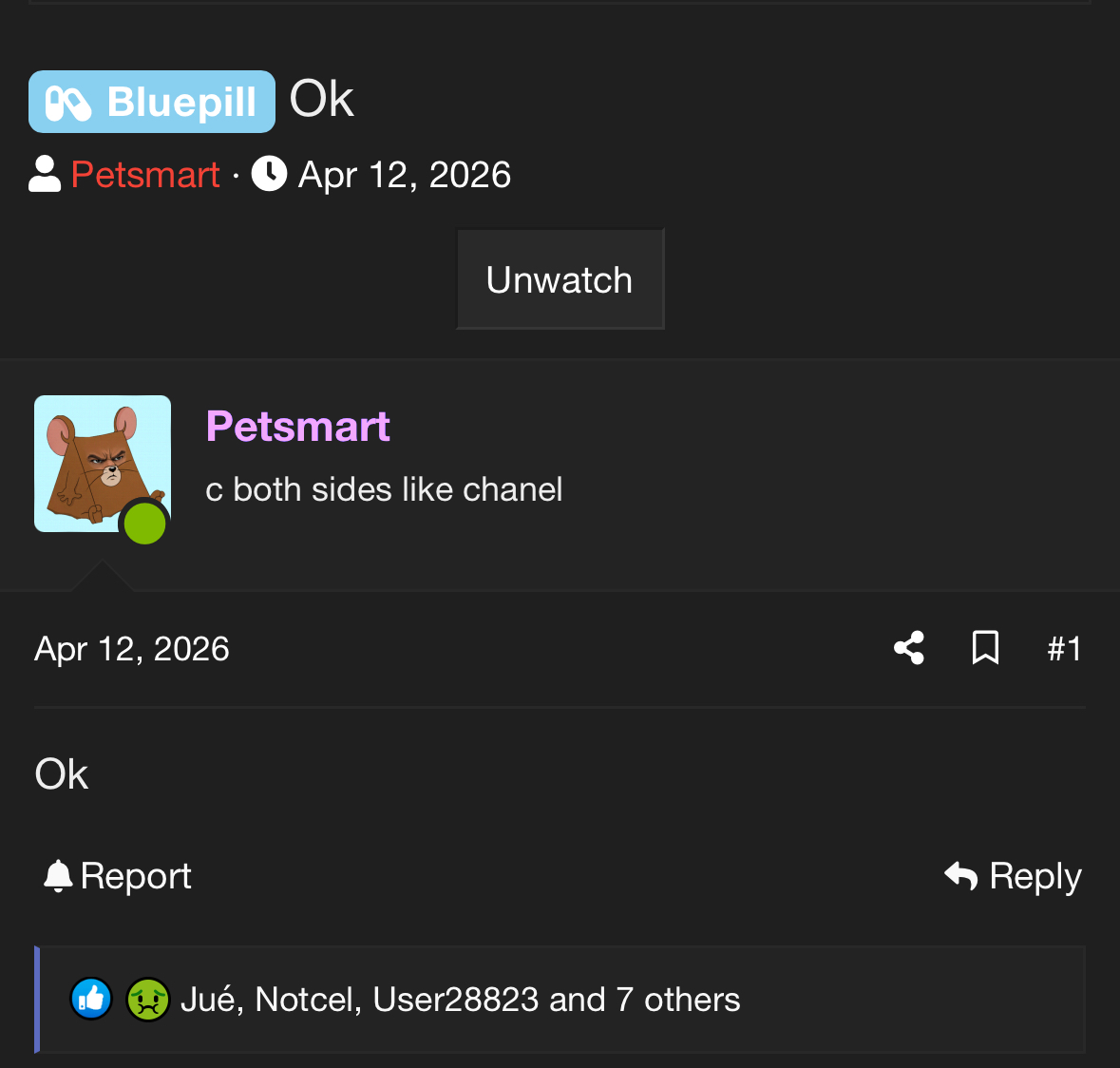Click the person icon before red Petsmart
The width and height of the screenshot is (1120, 1068).
(45, 174)
